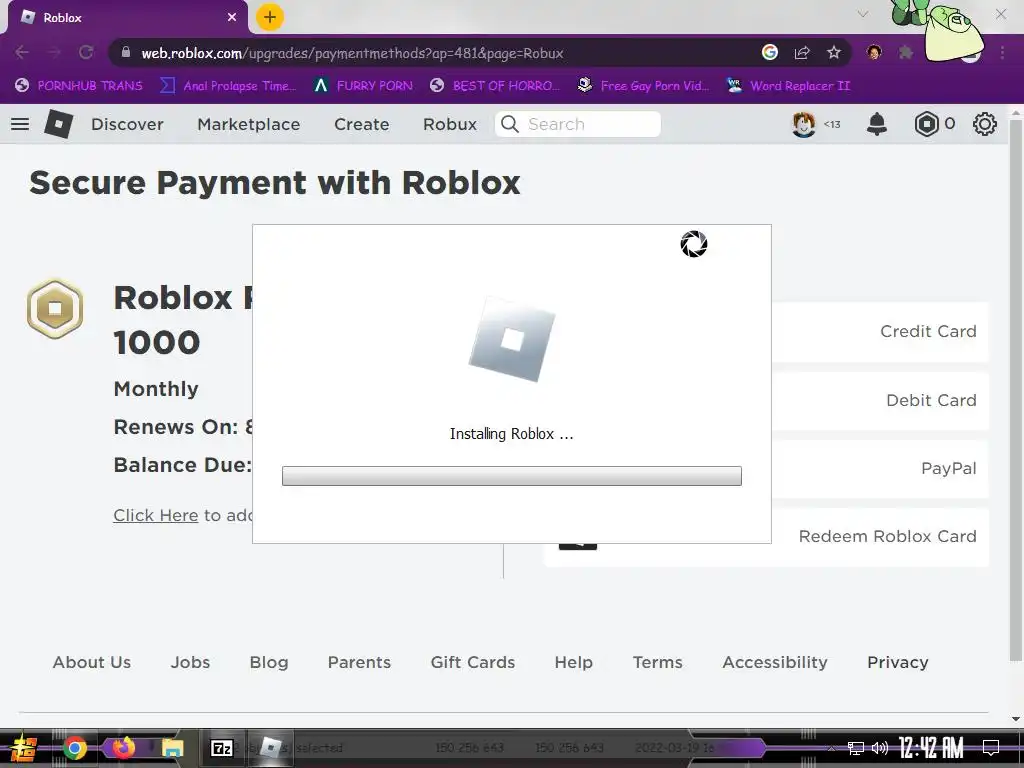Open the Robux balance hexagon icon

[x=926, y=124]
